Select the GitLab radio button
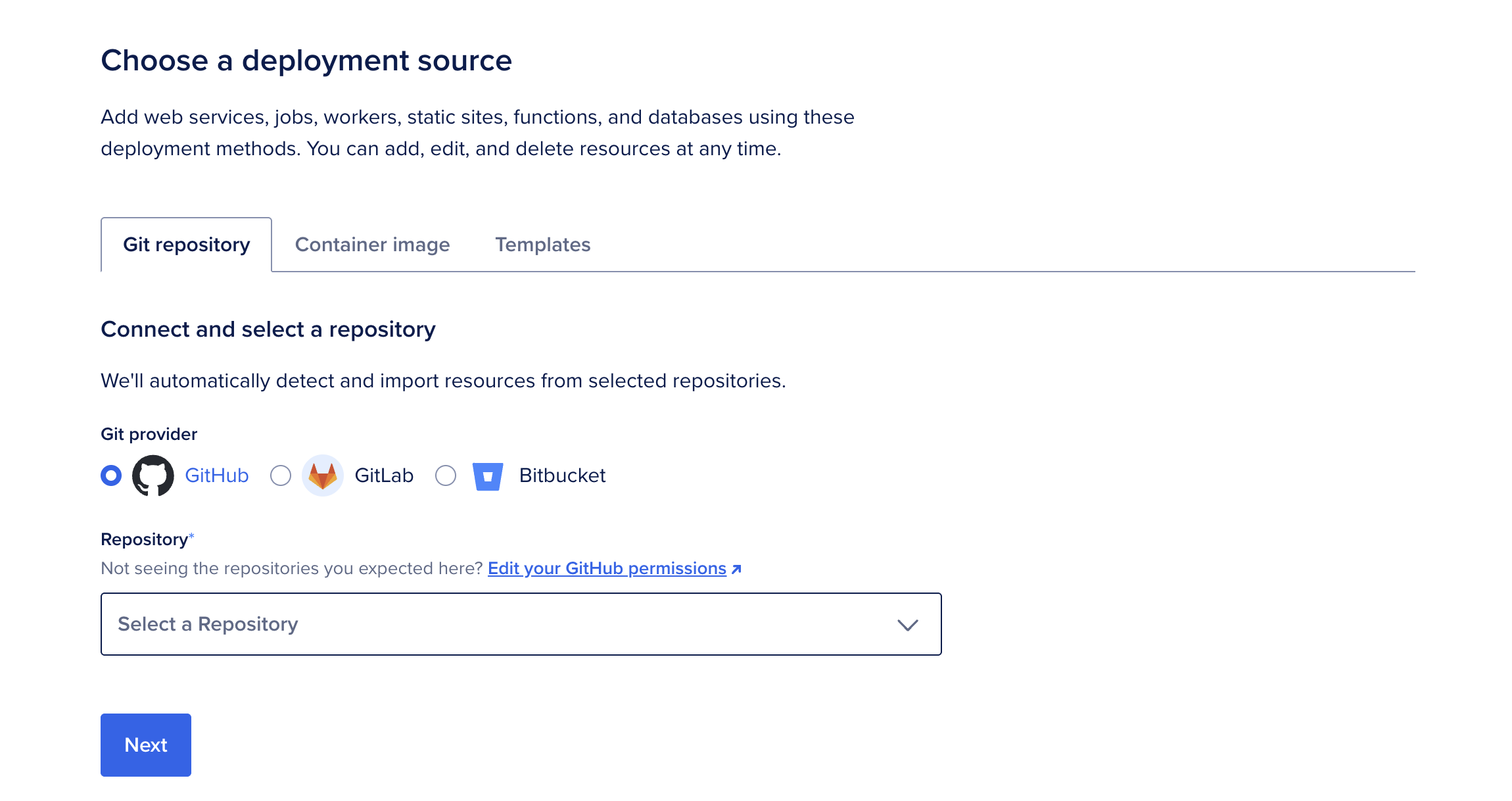Image resolution: width=1512 pixels, height=801 pixels. (281, 475)
